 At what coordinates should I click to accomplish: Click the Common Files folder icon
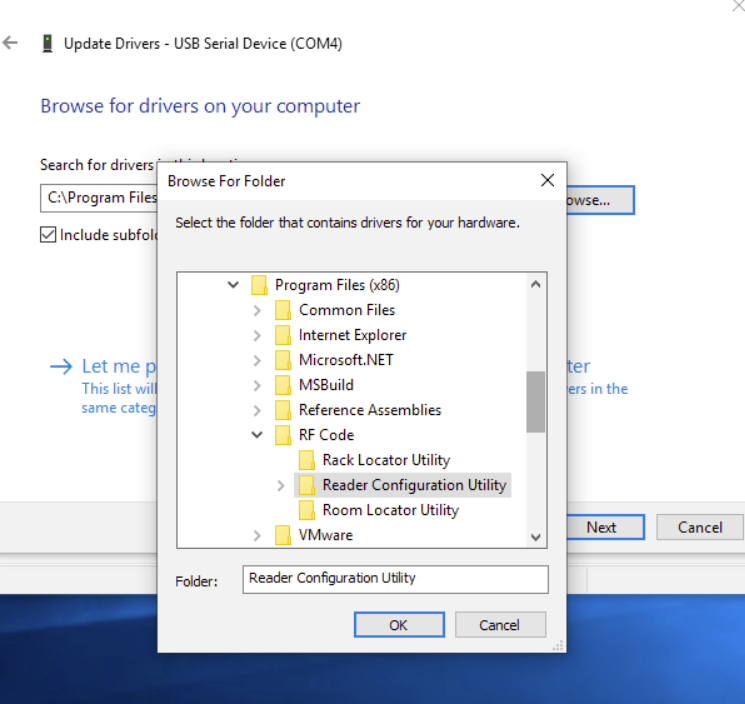click(x=283, y=310)
